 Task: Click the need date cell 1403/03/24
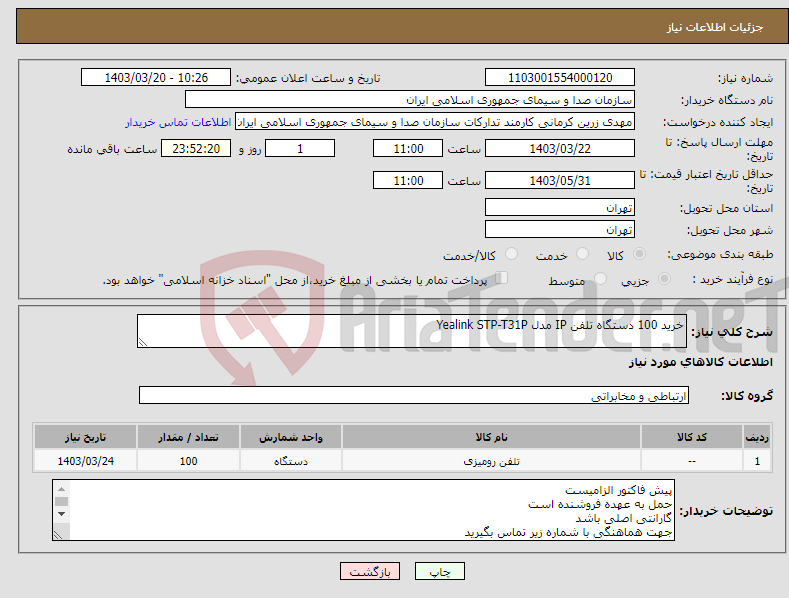click(x=86, y=461)
